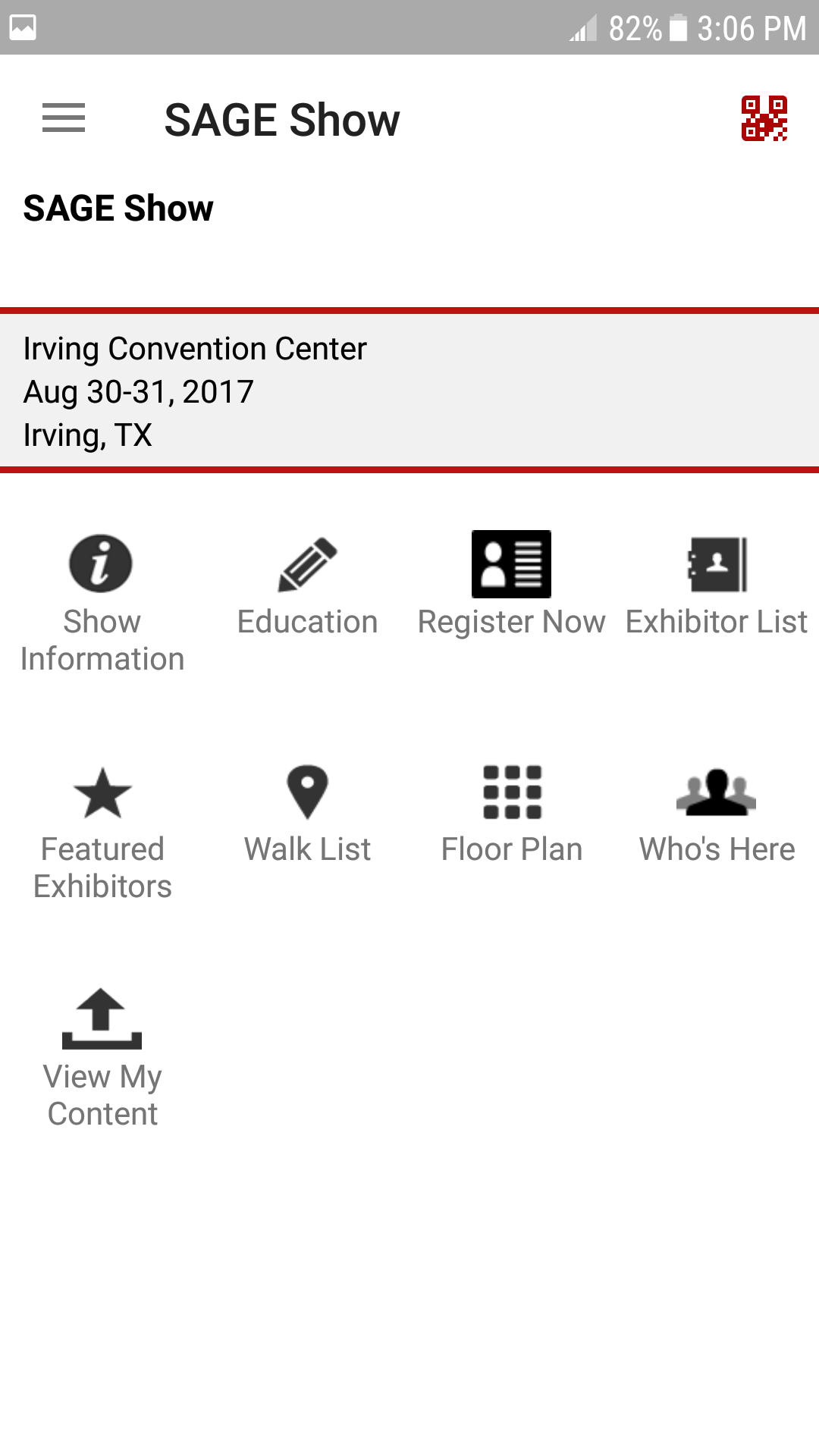This screenshot has width=819, height=1456.
Task: Tap the SAGE Show toolbar title
Action: click(x=282, y=120)
